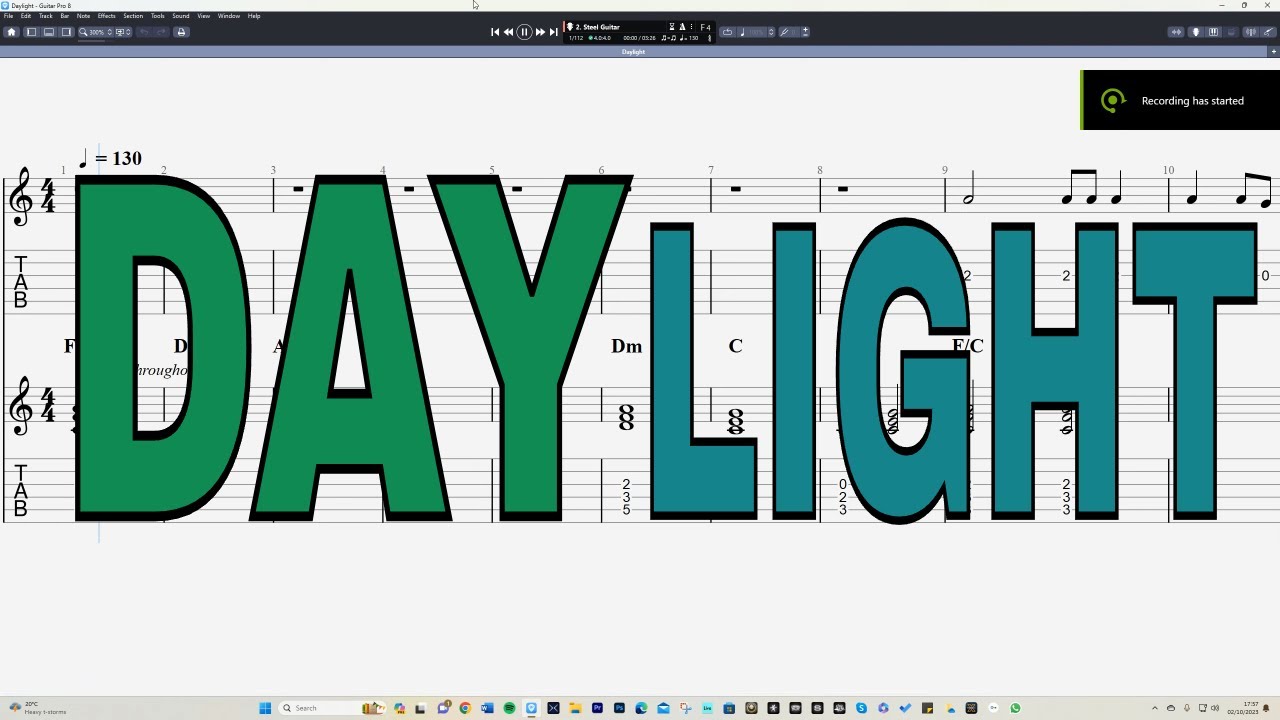Screen dimensions: 1280x720
Task: Dismiss the Recording has started notification
Action: click(1181, 100)
